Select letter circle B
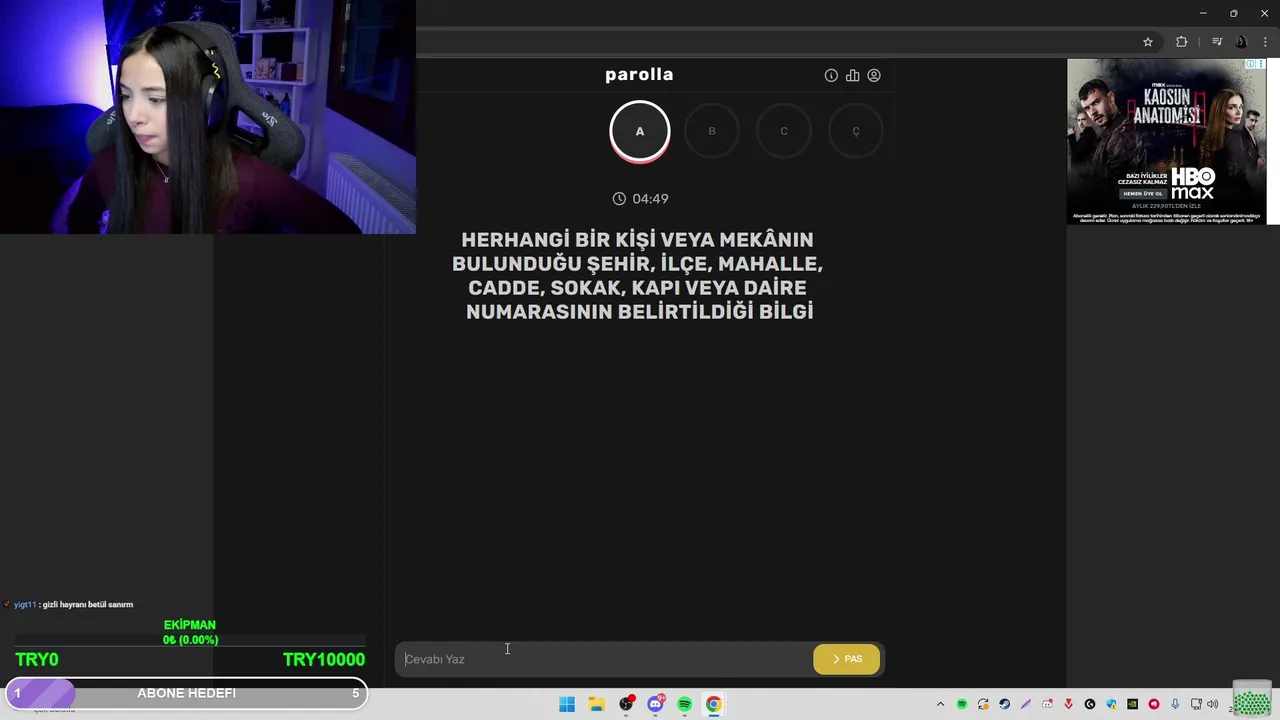The image size is (1280, 720). click(x=712, y=131)
